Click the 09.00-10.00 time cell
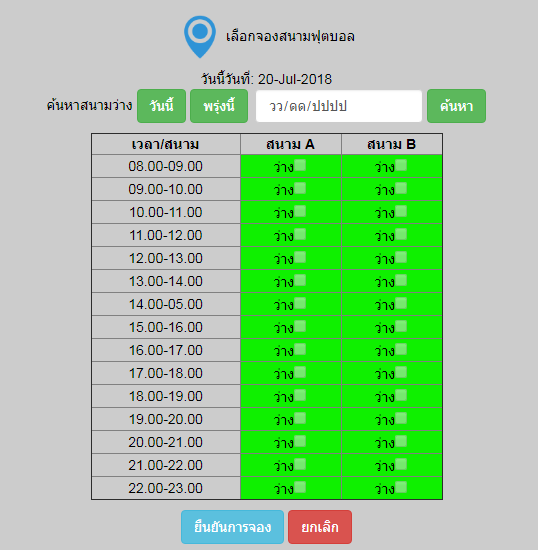The image size is (538, 550). 166,189
